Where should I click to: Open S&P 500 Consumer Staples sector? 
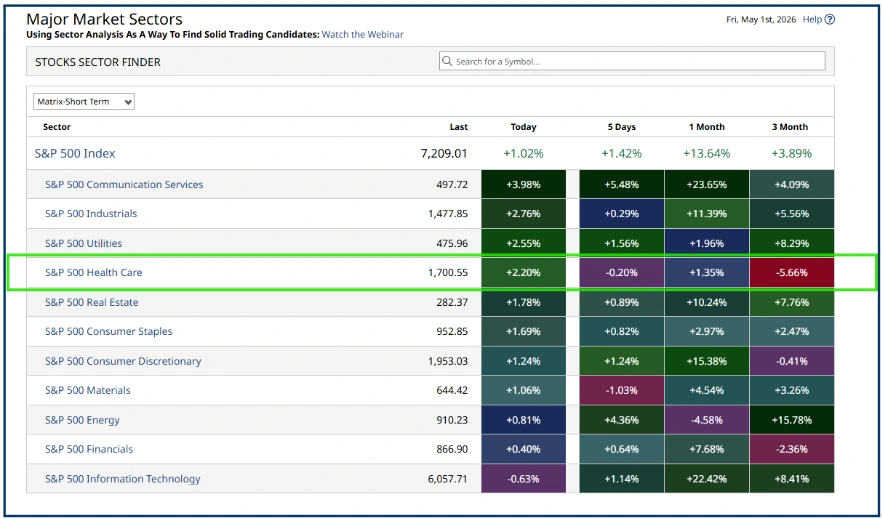pos(109,332)
